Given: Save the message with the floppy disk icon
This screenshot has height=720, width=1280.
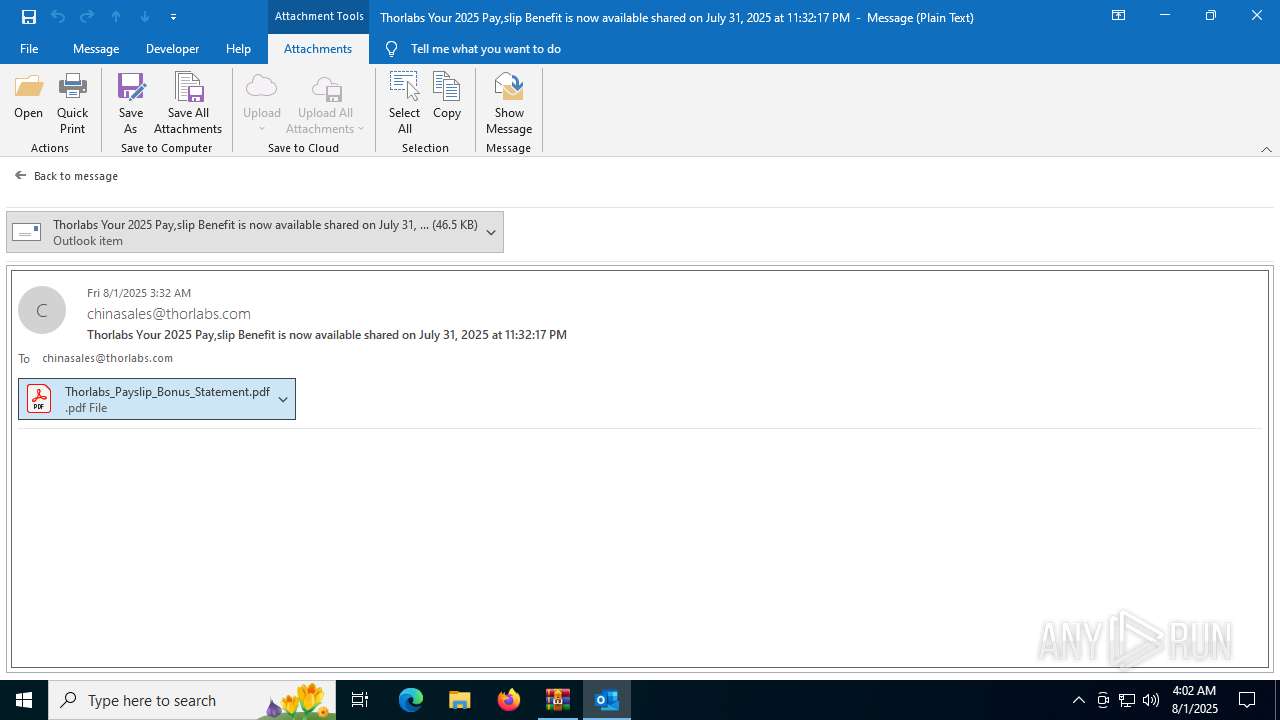Looking at the screenshot, I should 28,16.
